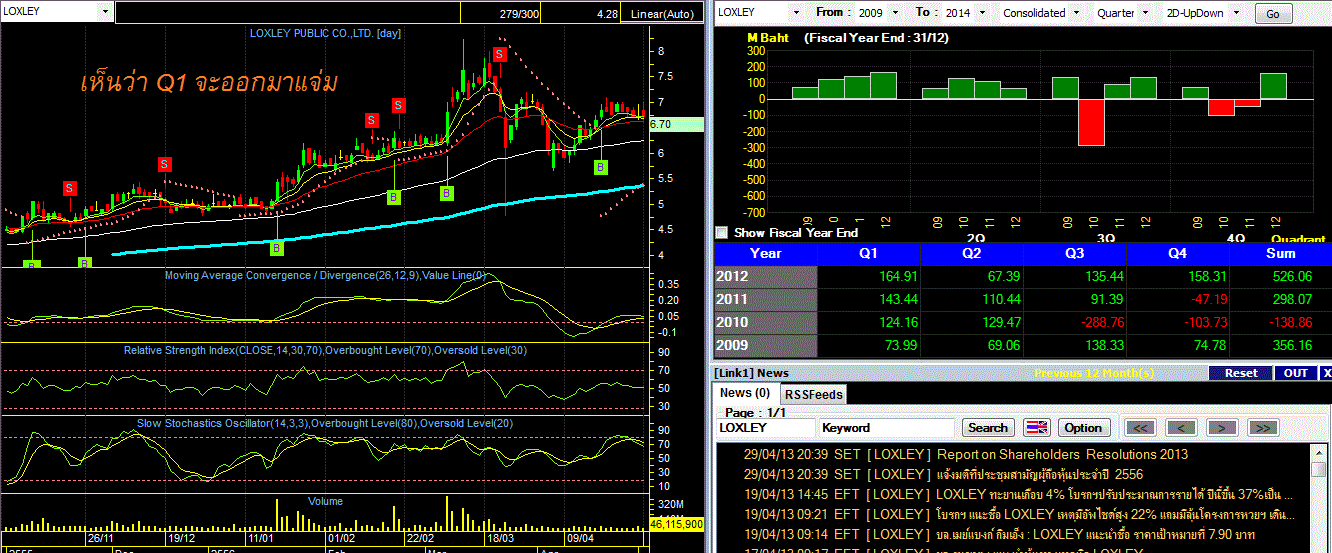Click the volume value 46,115,900

pos(677,523)
